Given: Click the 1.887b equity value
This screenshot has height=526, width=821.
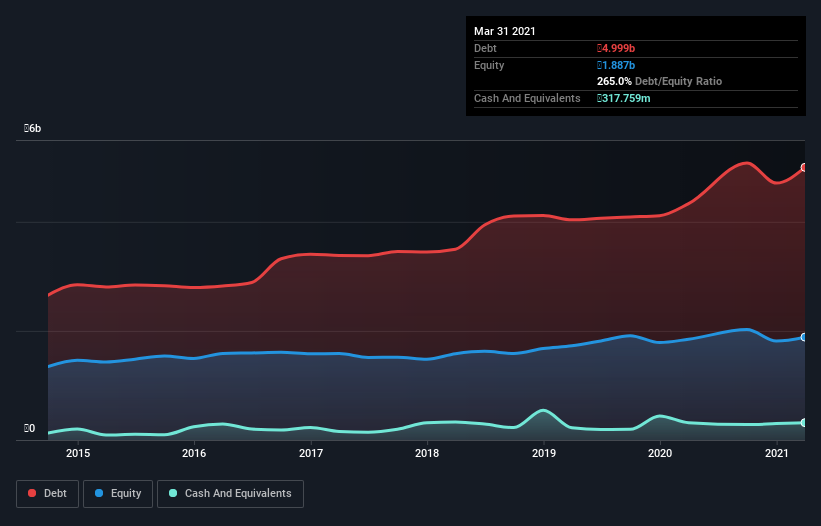Looking at the screenshot, I should click(616, 65).
